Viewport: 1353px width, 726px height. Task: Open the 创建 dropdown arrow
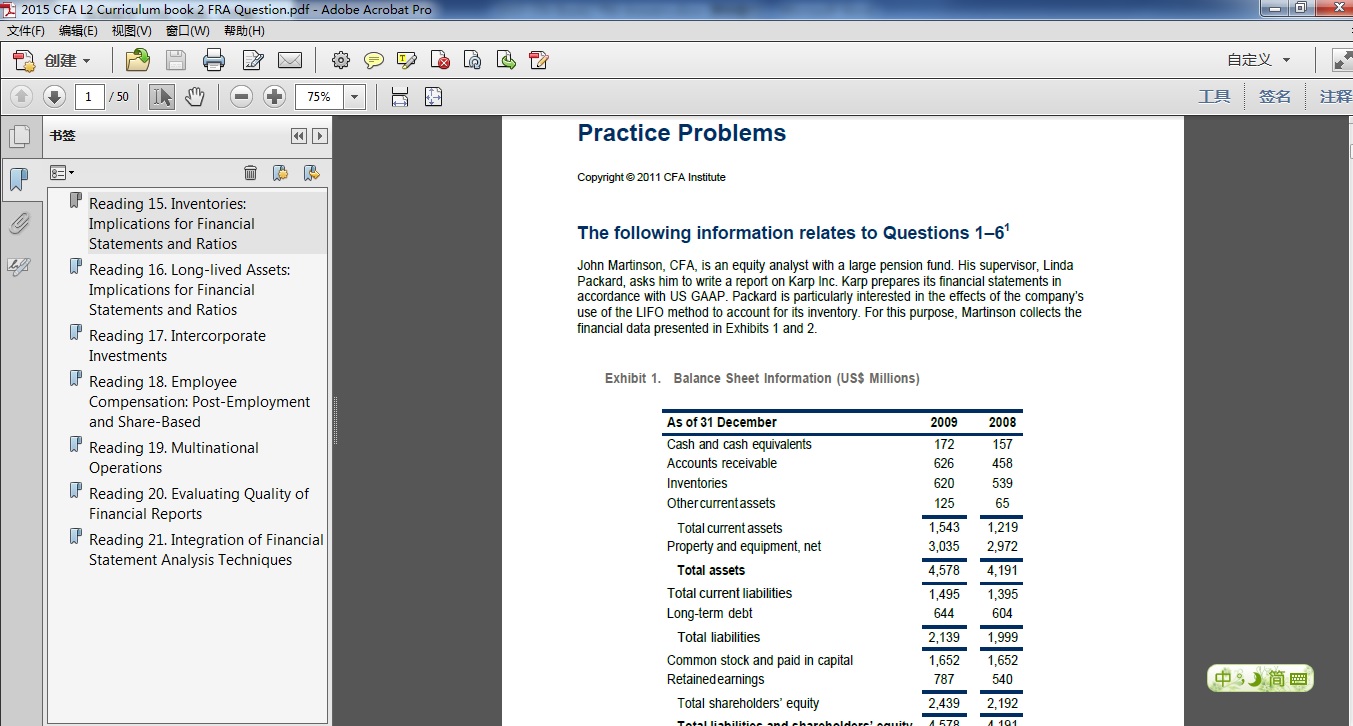pyautogui.click(x=86, y=61)
